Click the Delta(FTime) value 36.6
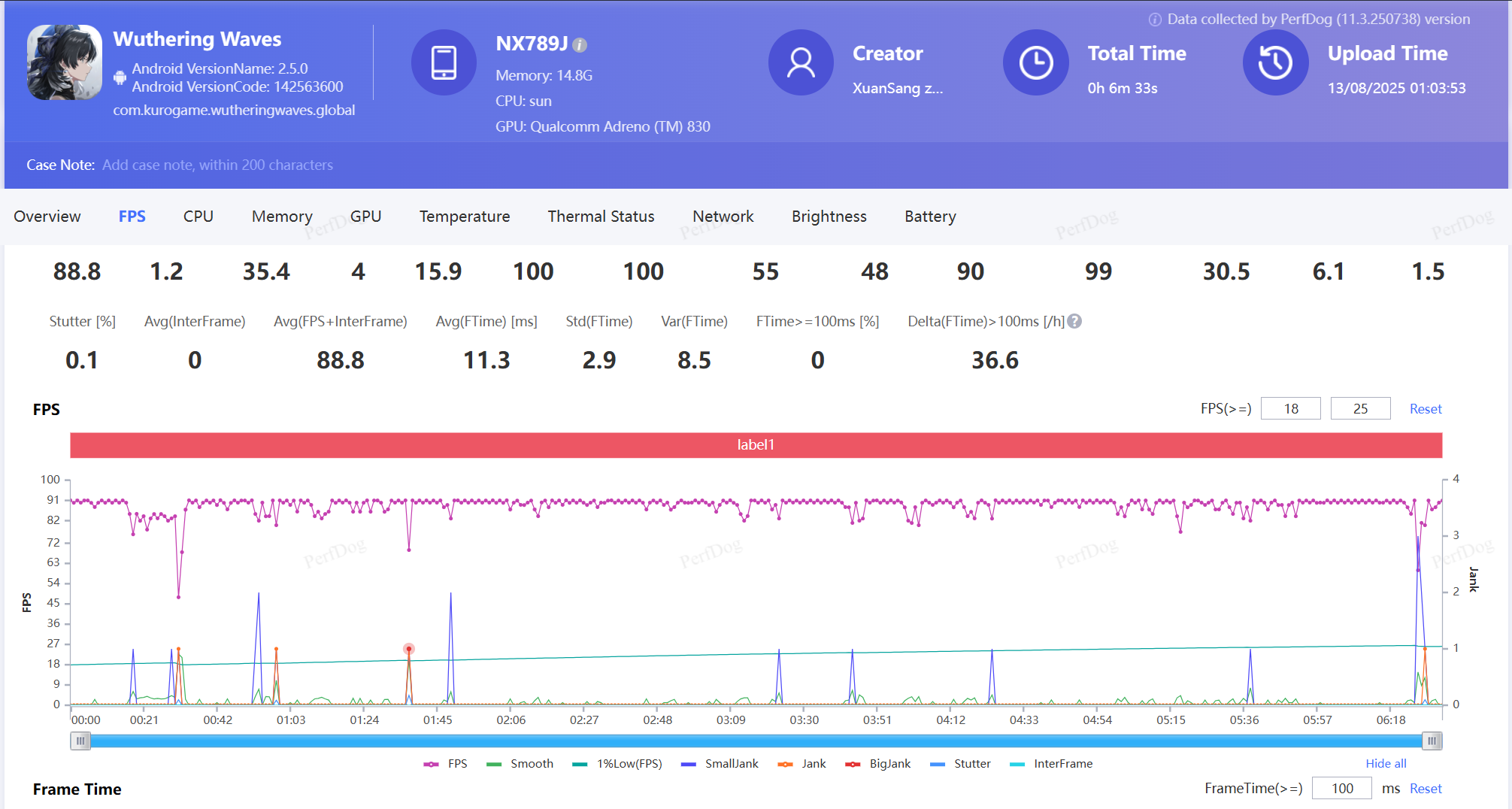Image resolution: width=1512 pixels, height=809 pixels. 995,361
